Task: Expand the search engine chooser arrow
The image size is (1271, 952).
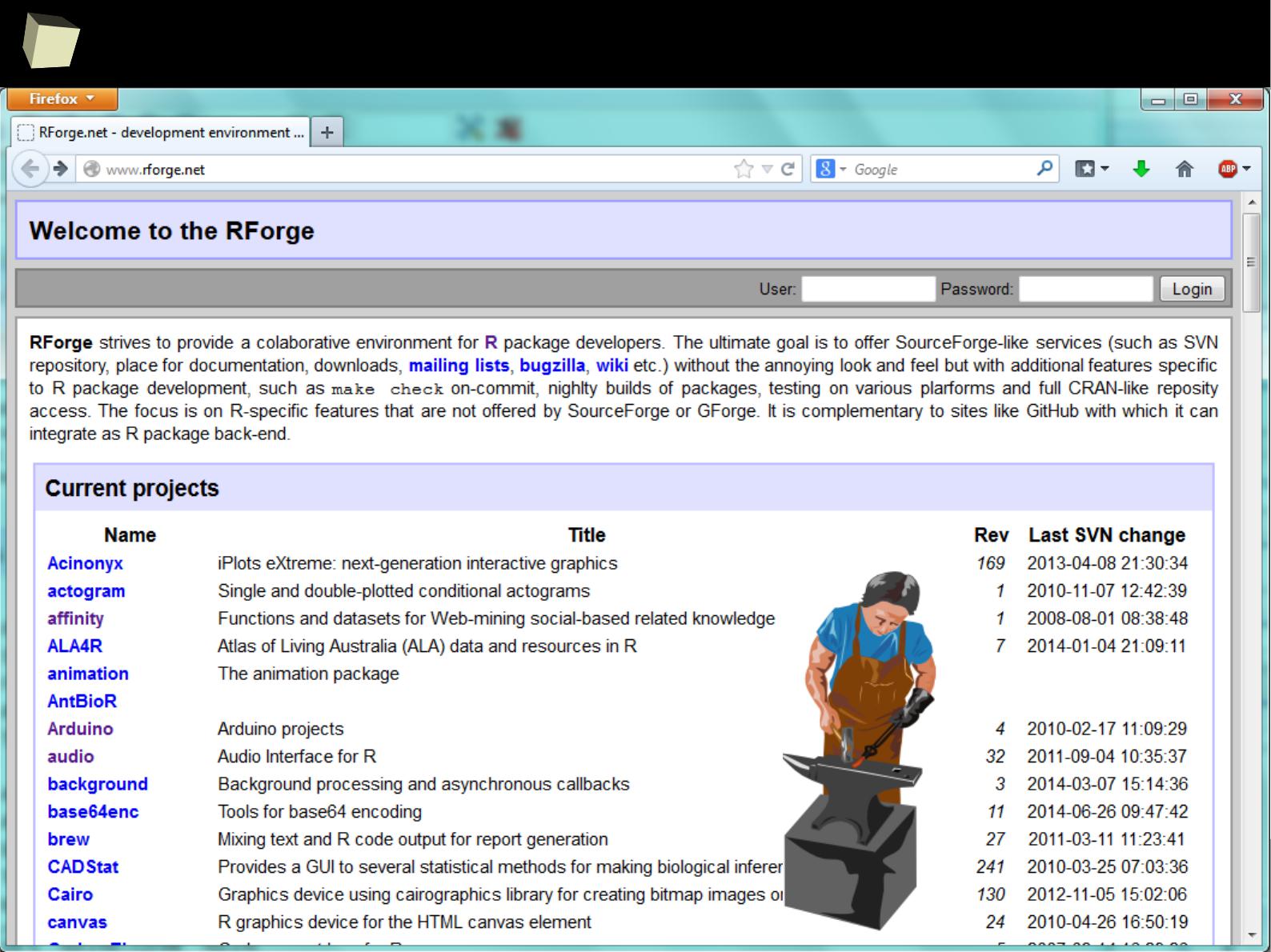Action: (843, 170)
